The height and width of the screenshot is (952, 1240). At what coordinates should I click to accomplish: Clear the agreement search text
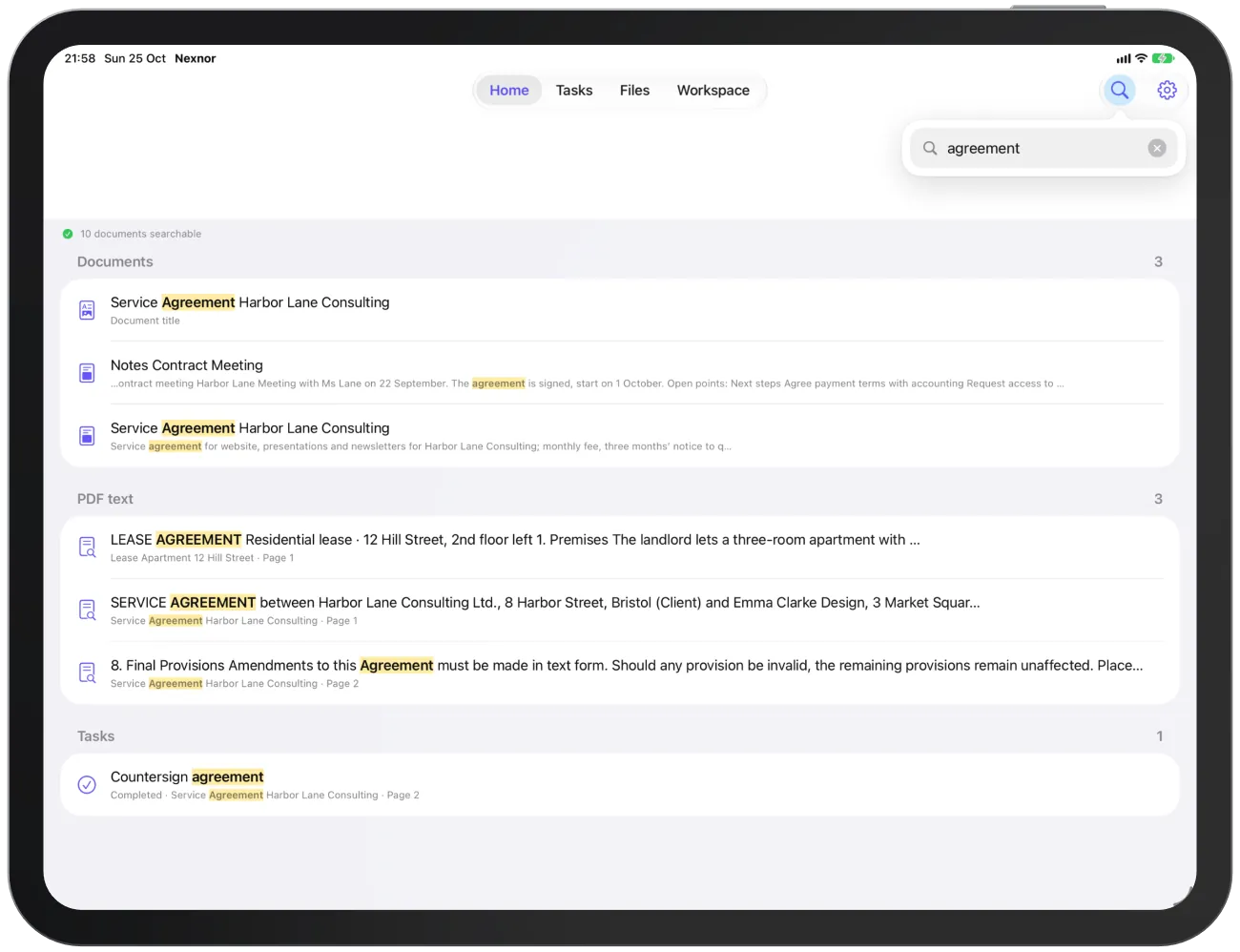coord(1157,148)
